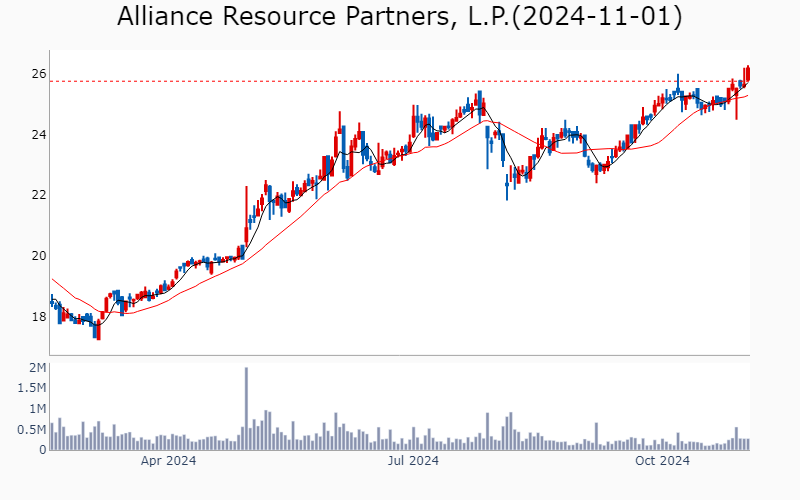Click the red dashed horizontal resistance line
Image resolution: width=800 pixels, height=500 pixels.
pyautogui.click(x=399, y=81)
